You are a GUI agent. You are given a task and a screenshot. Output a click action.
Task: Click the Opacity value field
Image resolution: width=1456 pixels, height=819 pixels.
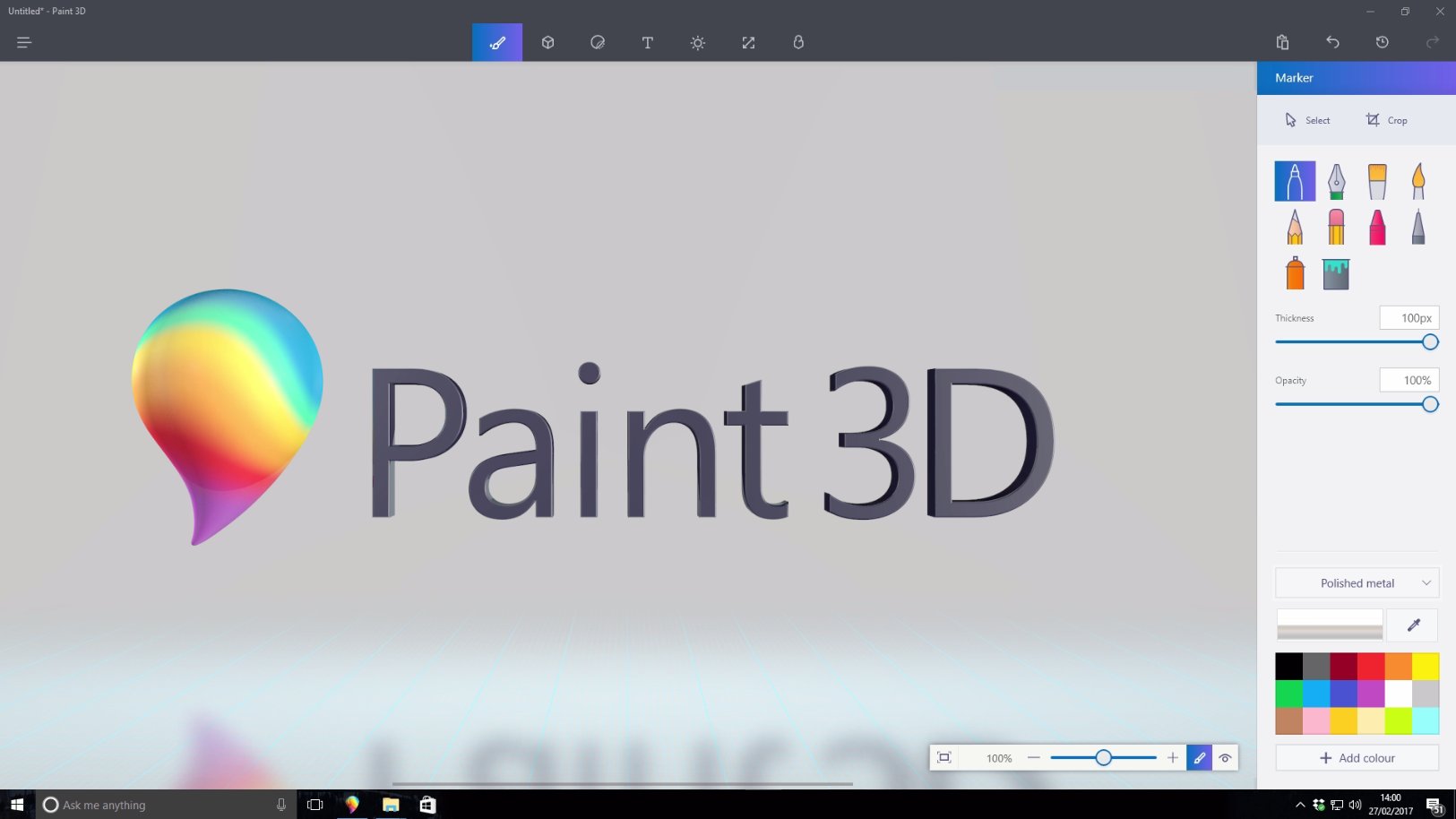tap(1409, 380)
